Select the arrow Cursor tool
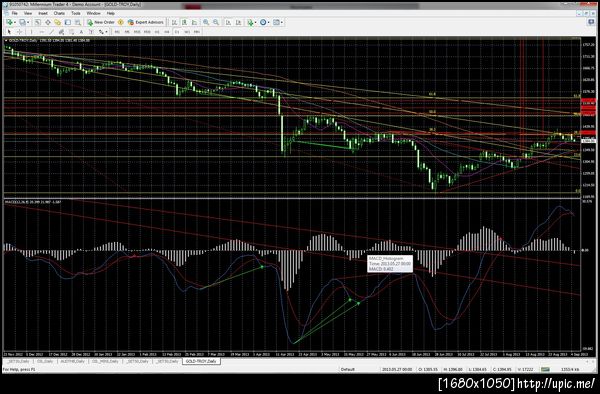The height and width of the screenshot is (394, 600). pyautogui.click(x=9, y=32)
